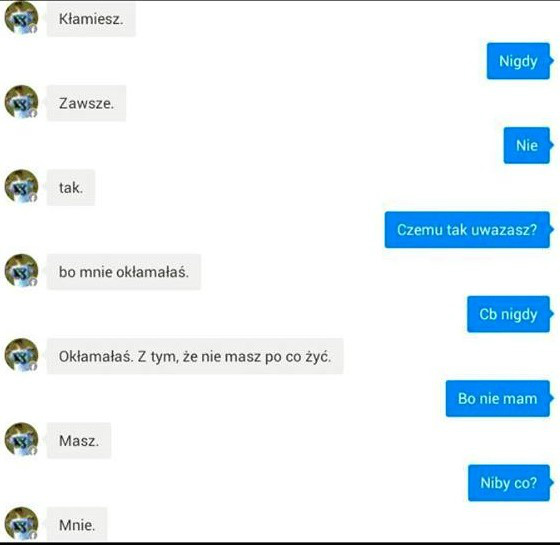Tap the avatar beside the "Mnie." message
Viewport: 560px width, 545px height.
click(x=21, y=523)
